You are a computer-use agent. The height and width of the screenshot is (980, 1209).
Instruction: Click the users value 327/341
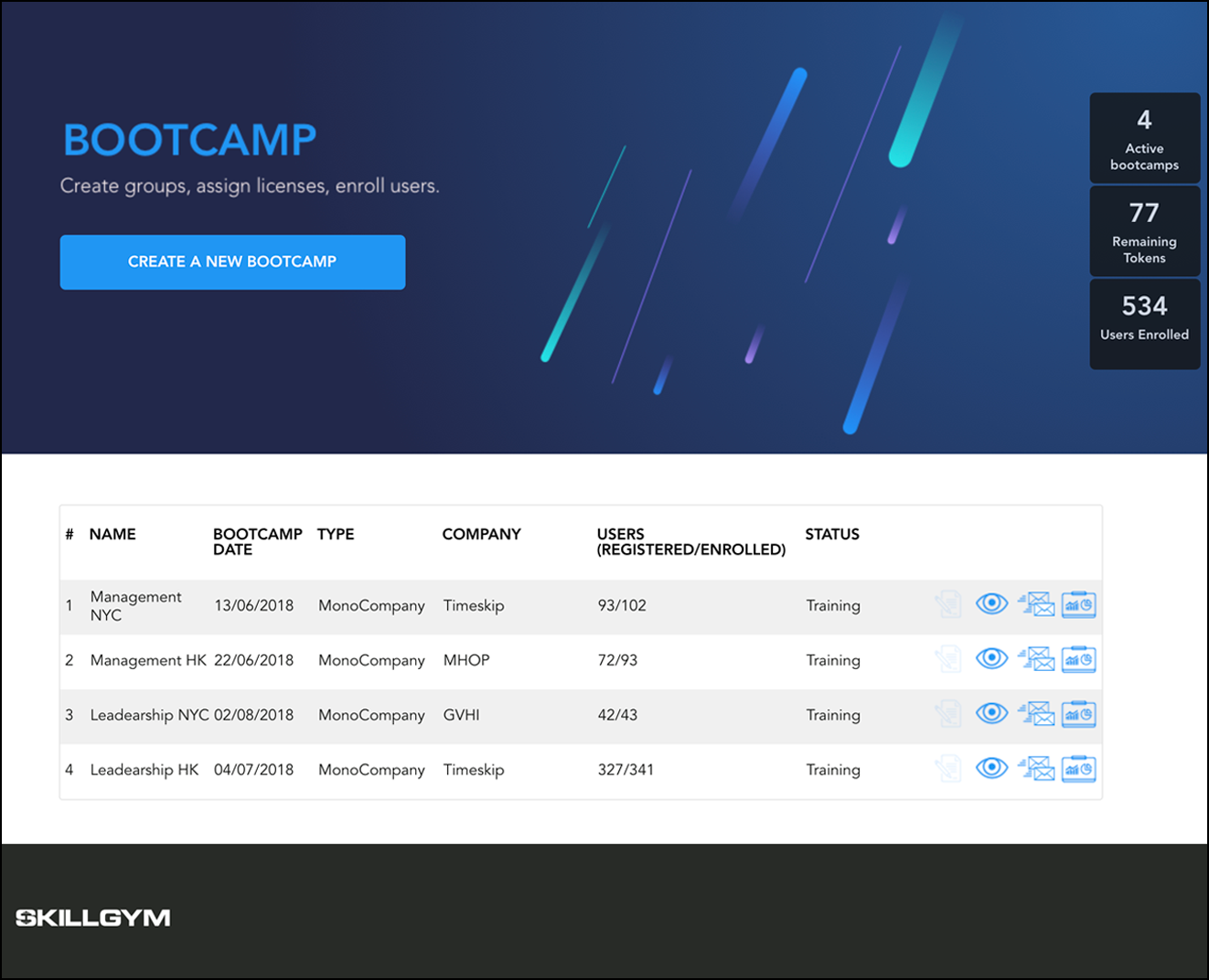[x=626, y=770]
